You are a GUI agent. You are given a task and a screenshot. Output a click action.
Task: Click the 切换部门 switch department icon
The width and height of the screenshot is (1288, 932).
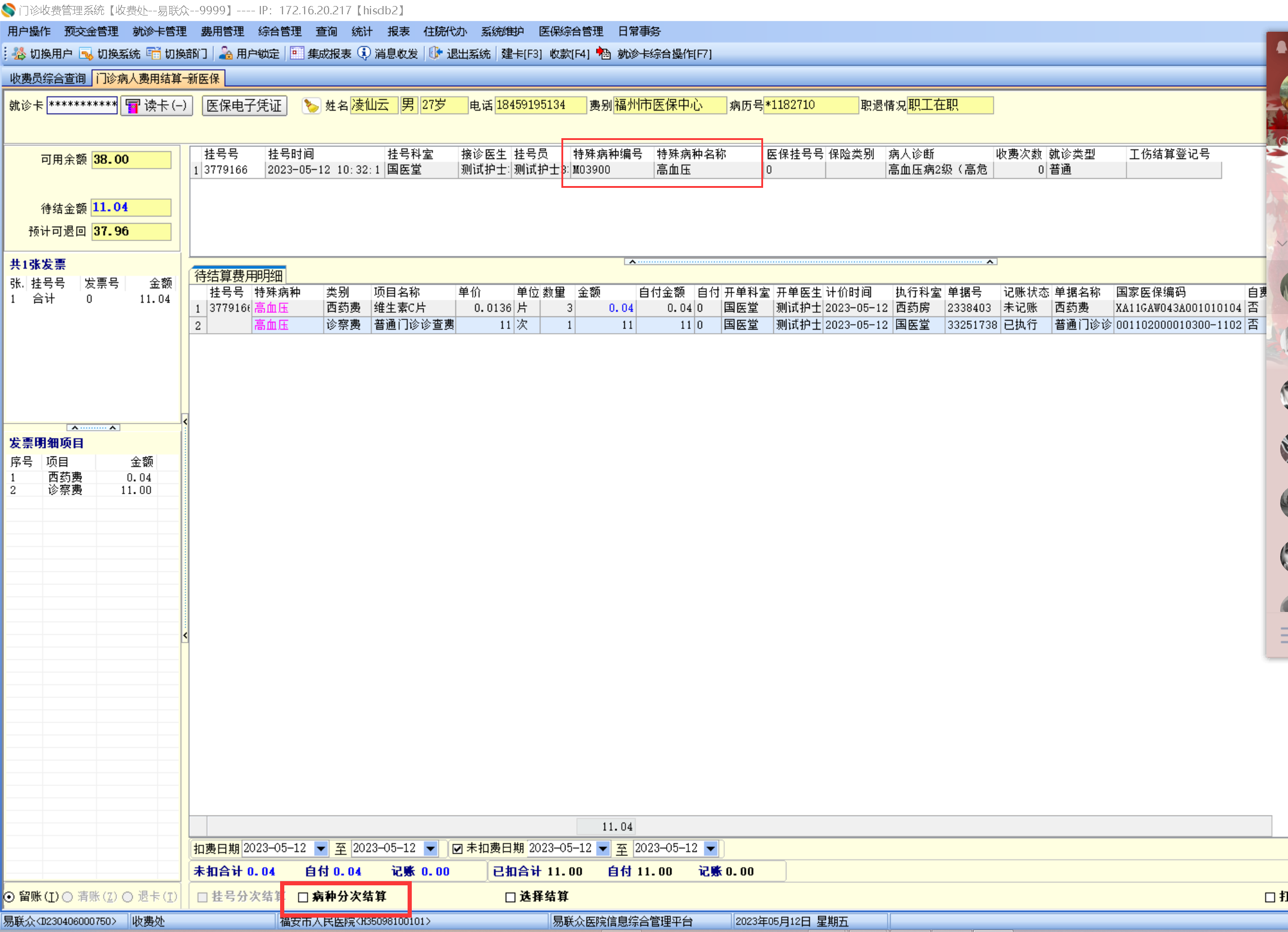pos(154,54)
